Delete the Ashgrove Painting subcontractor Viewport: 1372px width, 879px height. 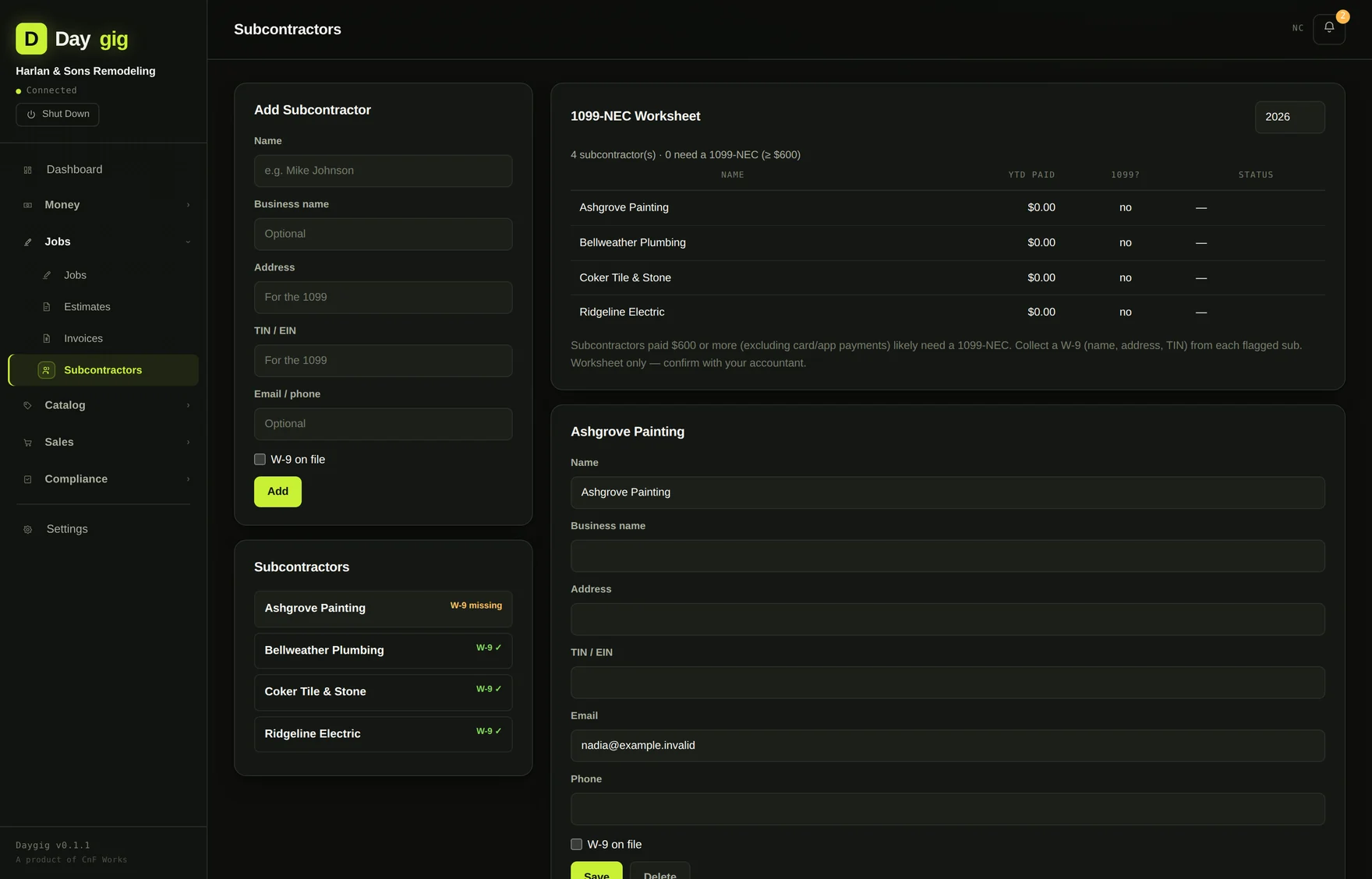click(x=659, y=870)
